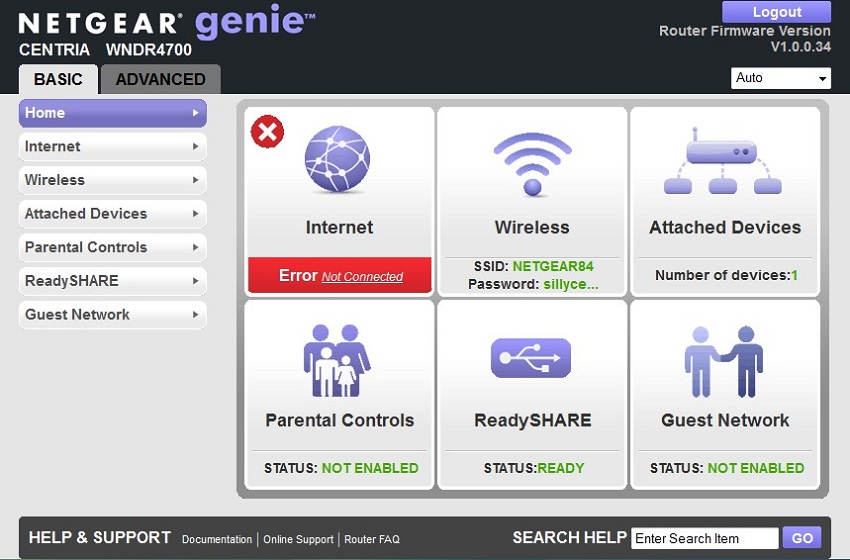Click the Attached Devices tile title
The width and height of the screenshot is (850, 560).
[725, 227]
